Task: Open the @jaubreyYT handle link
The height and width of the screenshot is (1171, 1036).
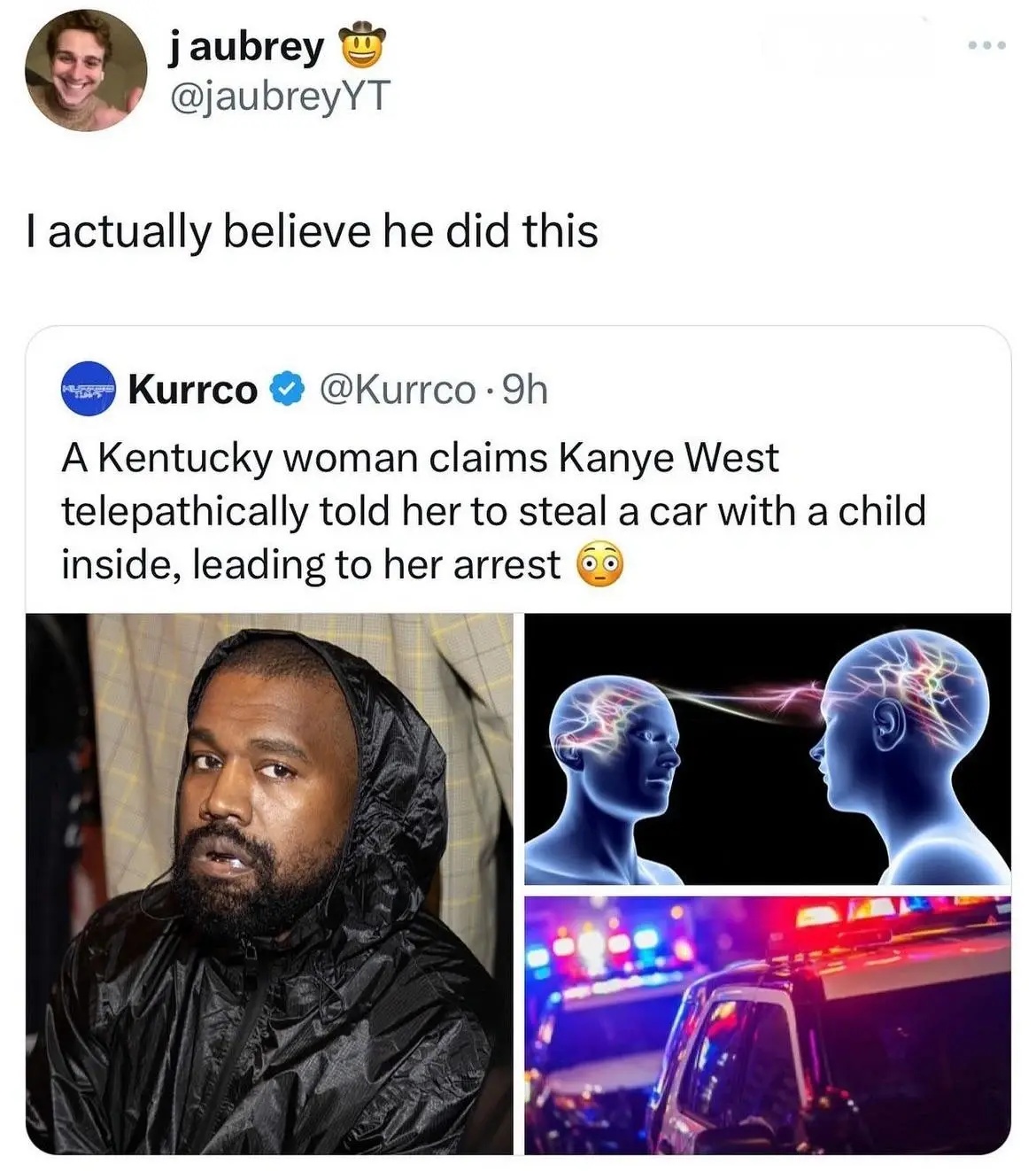Action: coord(278,96)
